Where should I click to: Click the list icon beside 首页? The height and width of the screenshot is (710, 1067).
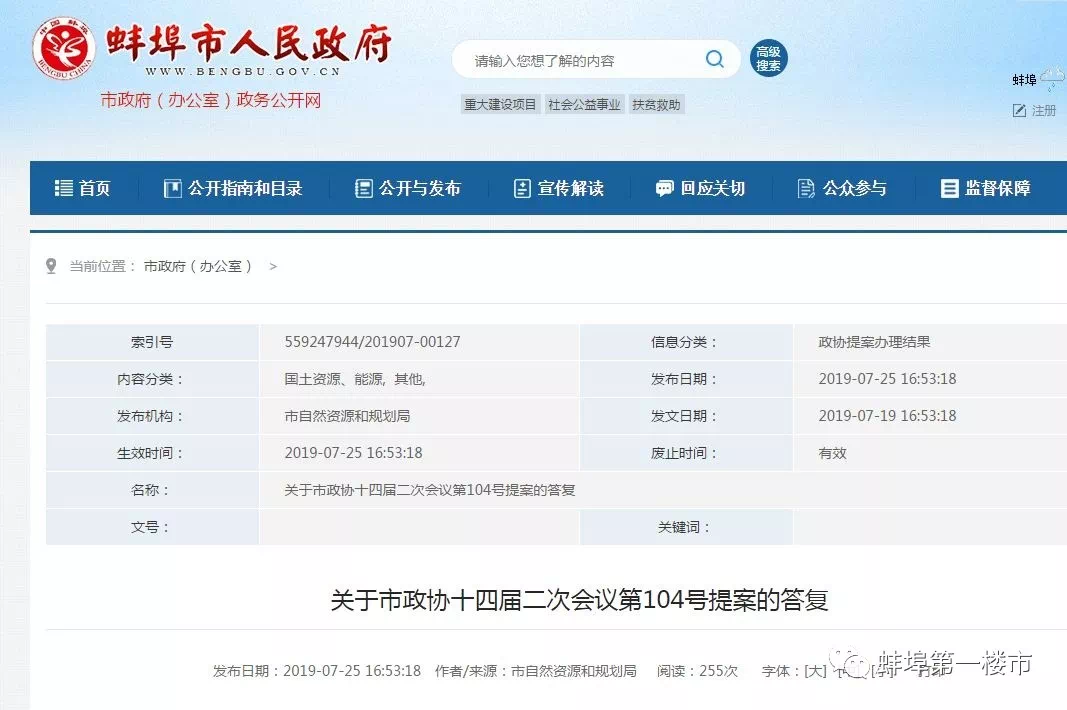point(63,188)
